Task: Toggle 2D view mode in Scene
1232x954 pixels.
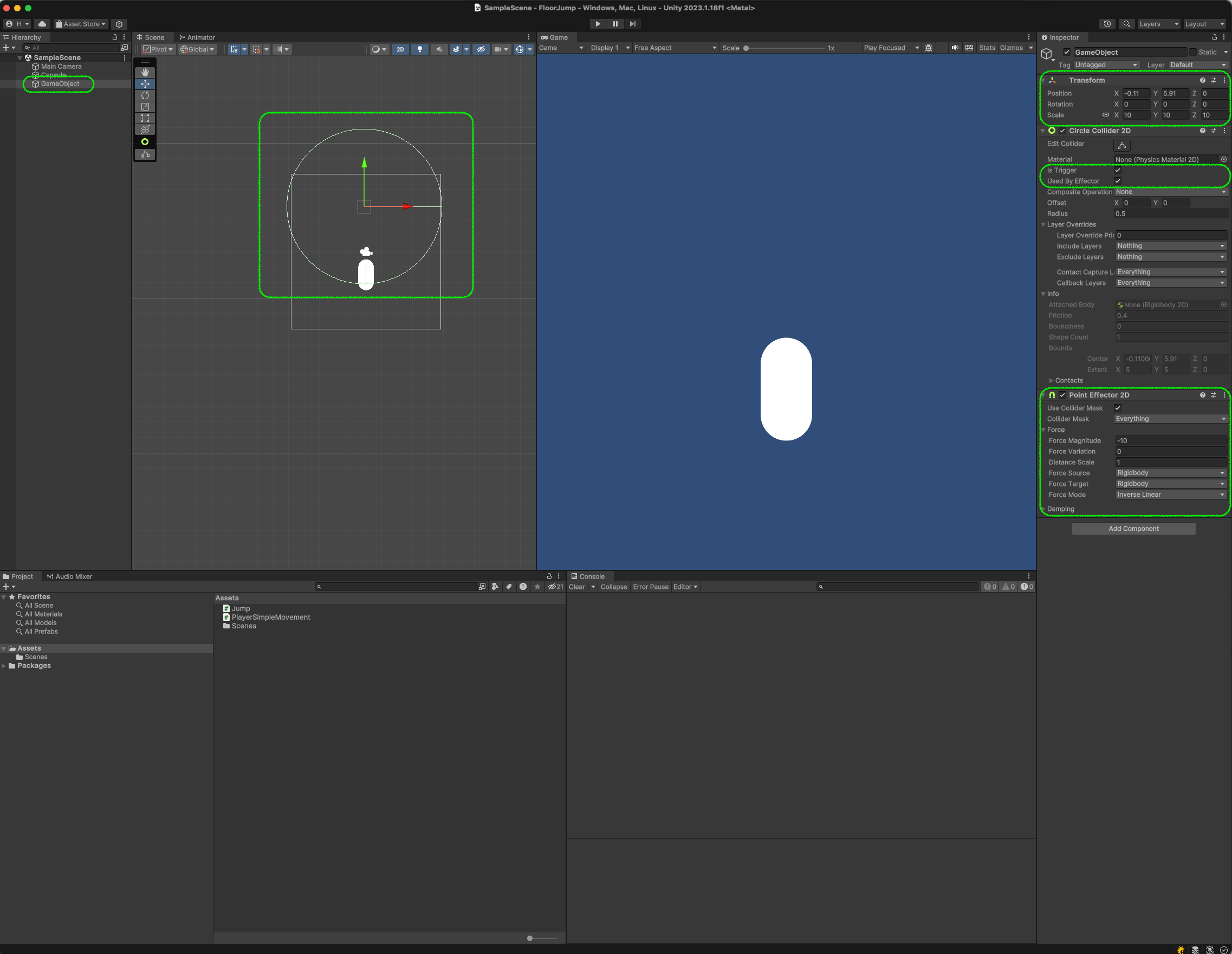Action: pos(400,49)
